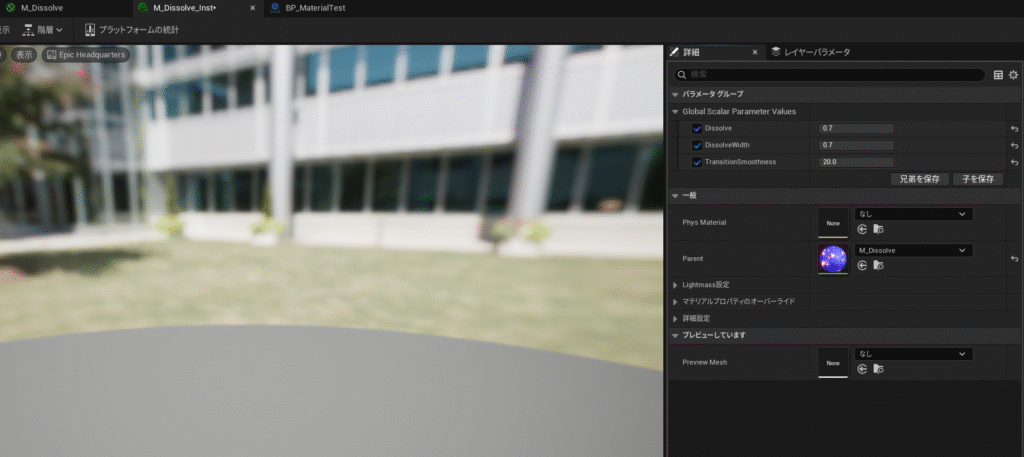Collapse Global Scalar Parameter Values group
Image resolution: width=1024 pixels, height=457 pixels.
(675, 112)
